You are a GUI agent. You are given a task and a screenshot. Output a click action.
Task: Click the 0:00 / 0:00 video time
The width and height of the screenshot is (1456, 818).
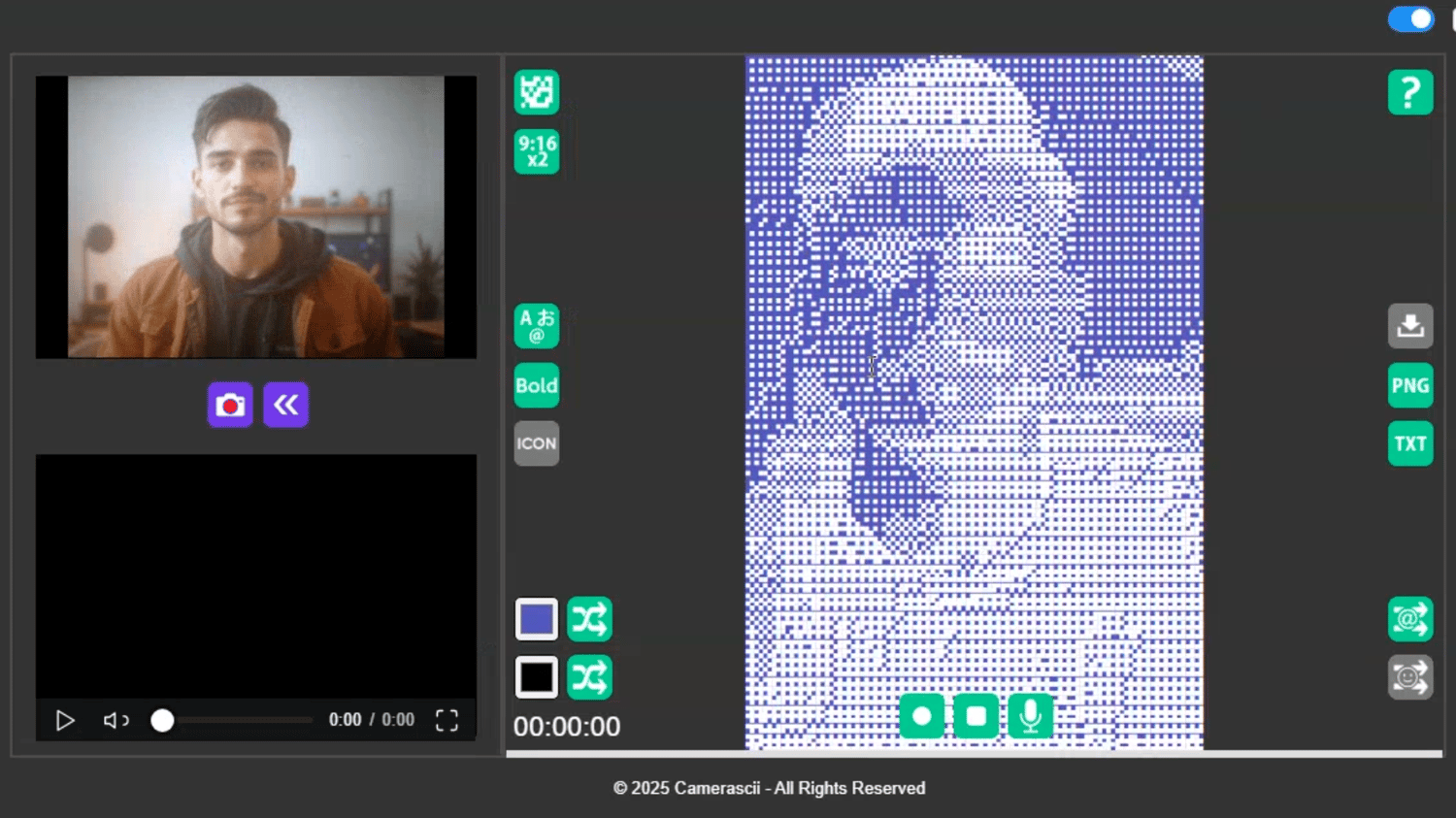coord(372,720)
